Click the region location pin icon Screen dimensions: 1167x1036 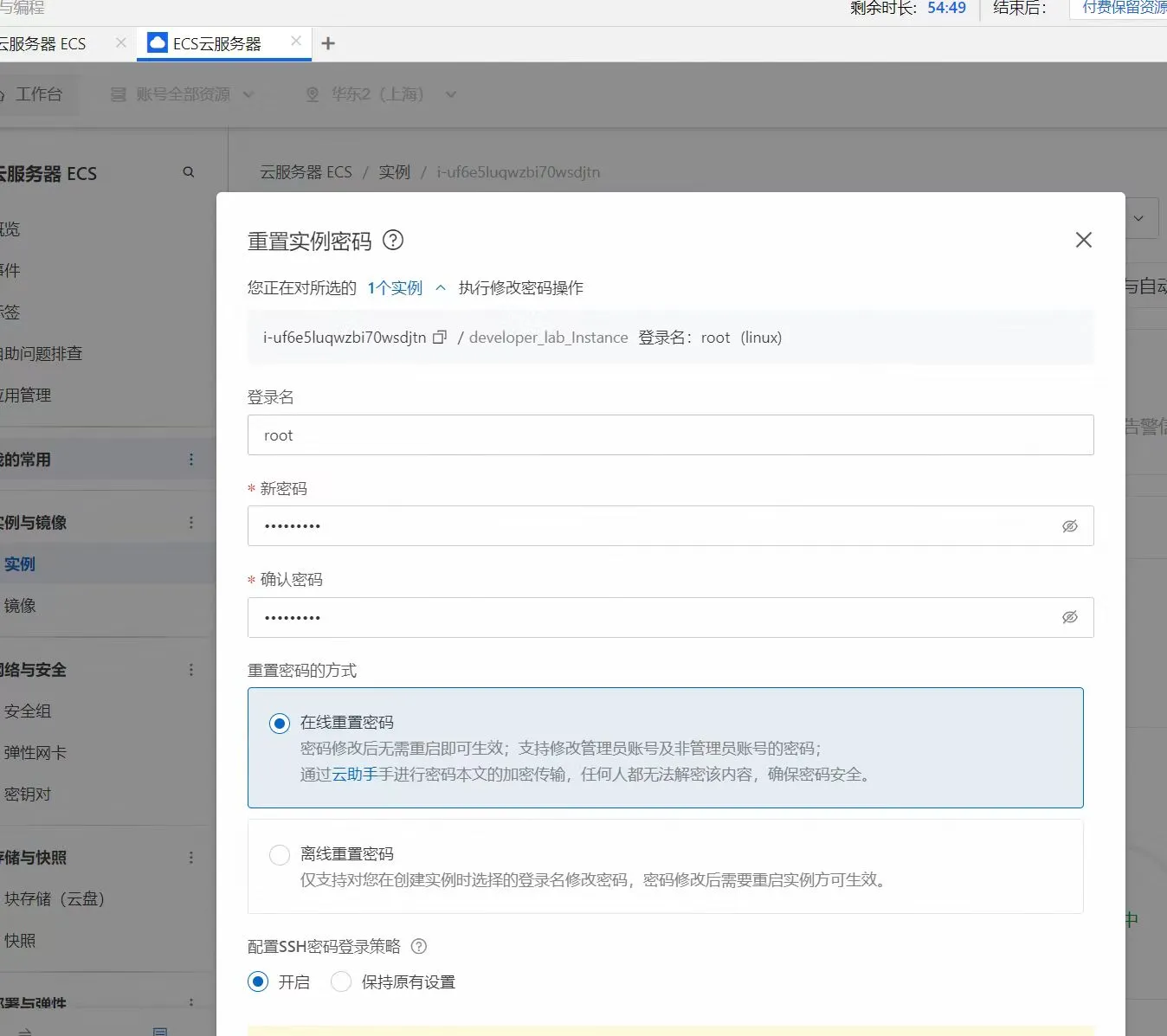[313, 94]
